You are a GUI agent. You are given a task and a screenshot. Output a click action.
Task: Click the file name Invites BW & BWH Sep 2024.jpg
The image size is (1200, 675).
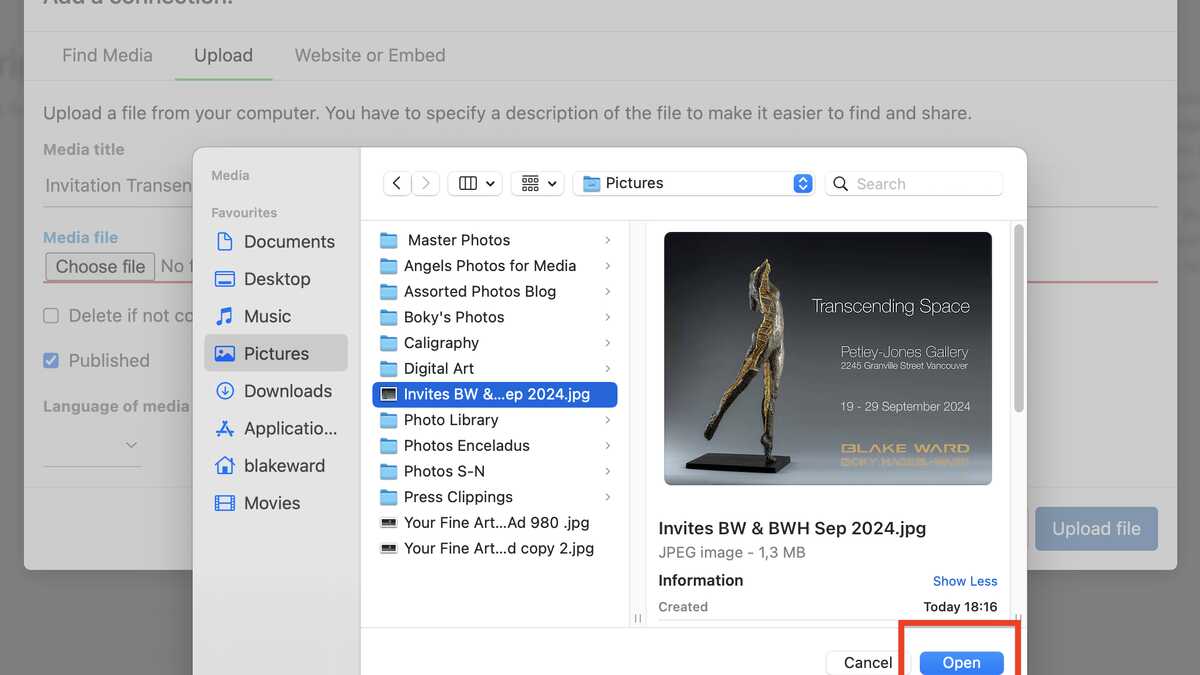point(792,528)
